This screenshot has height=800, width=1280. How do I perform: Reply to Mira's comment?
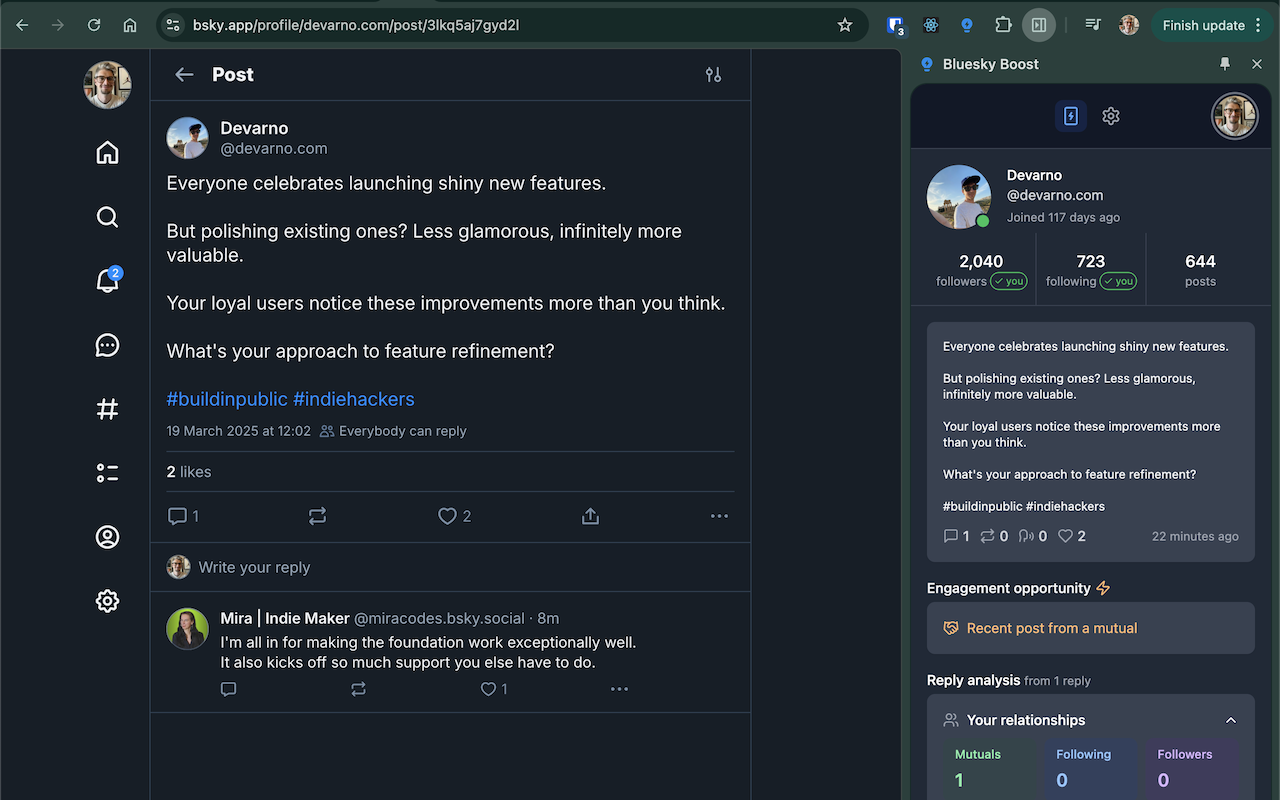tap(228, 689)
